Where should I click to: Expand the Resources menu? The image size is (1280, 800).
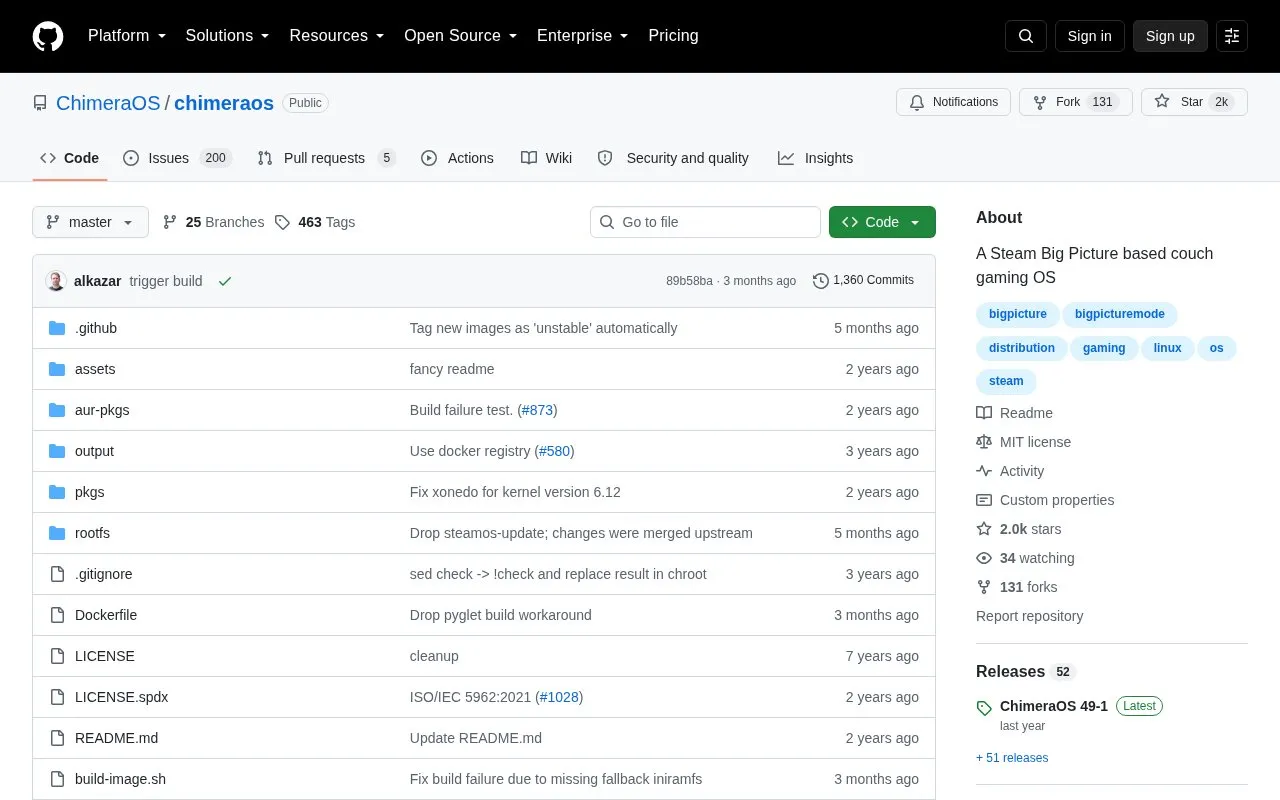tap(336, 36)
